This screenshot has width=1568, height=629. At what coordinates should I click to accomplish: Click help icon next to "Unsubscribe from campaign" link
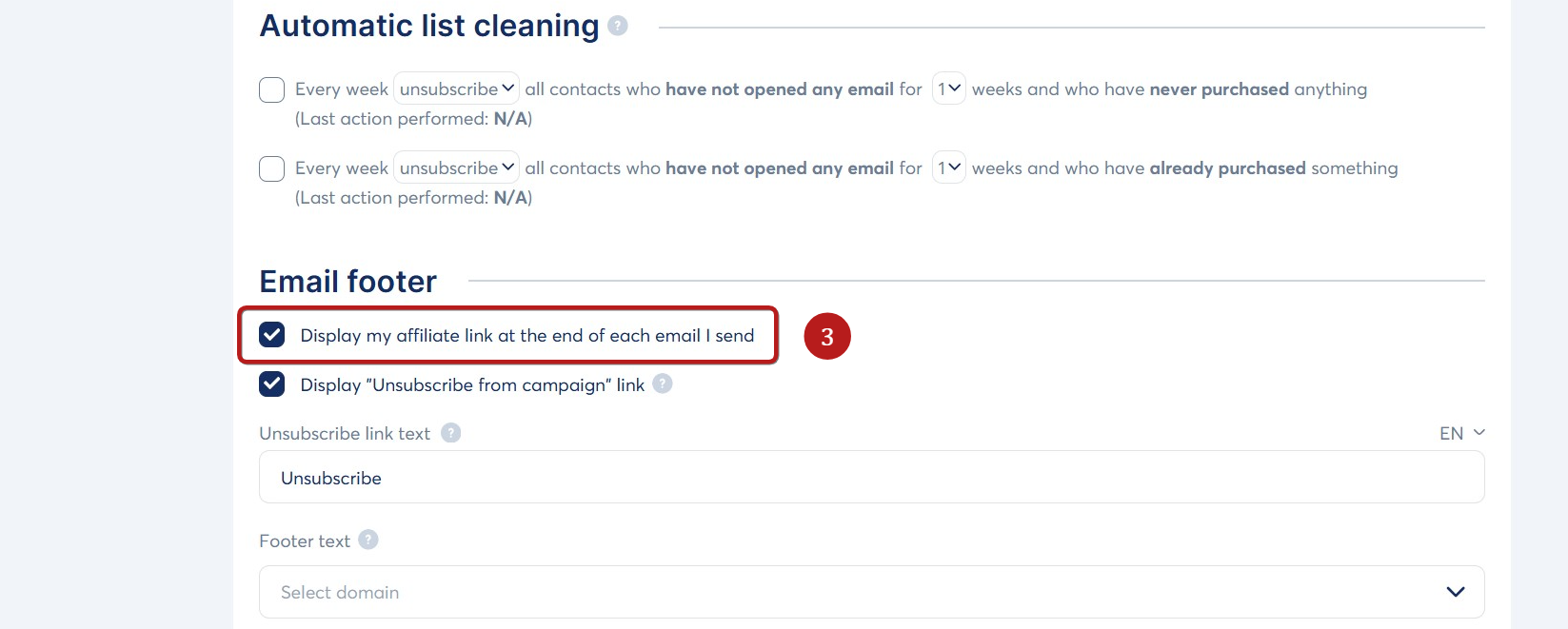tap(664, 384)
